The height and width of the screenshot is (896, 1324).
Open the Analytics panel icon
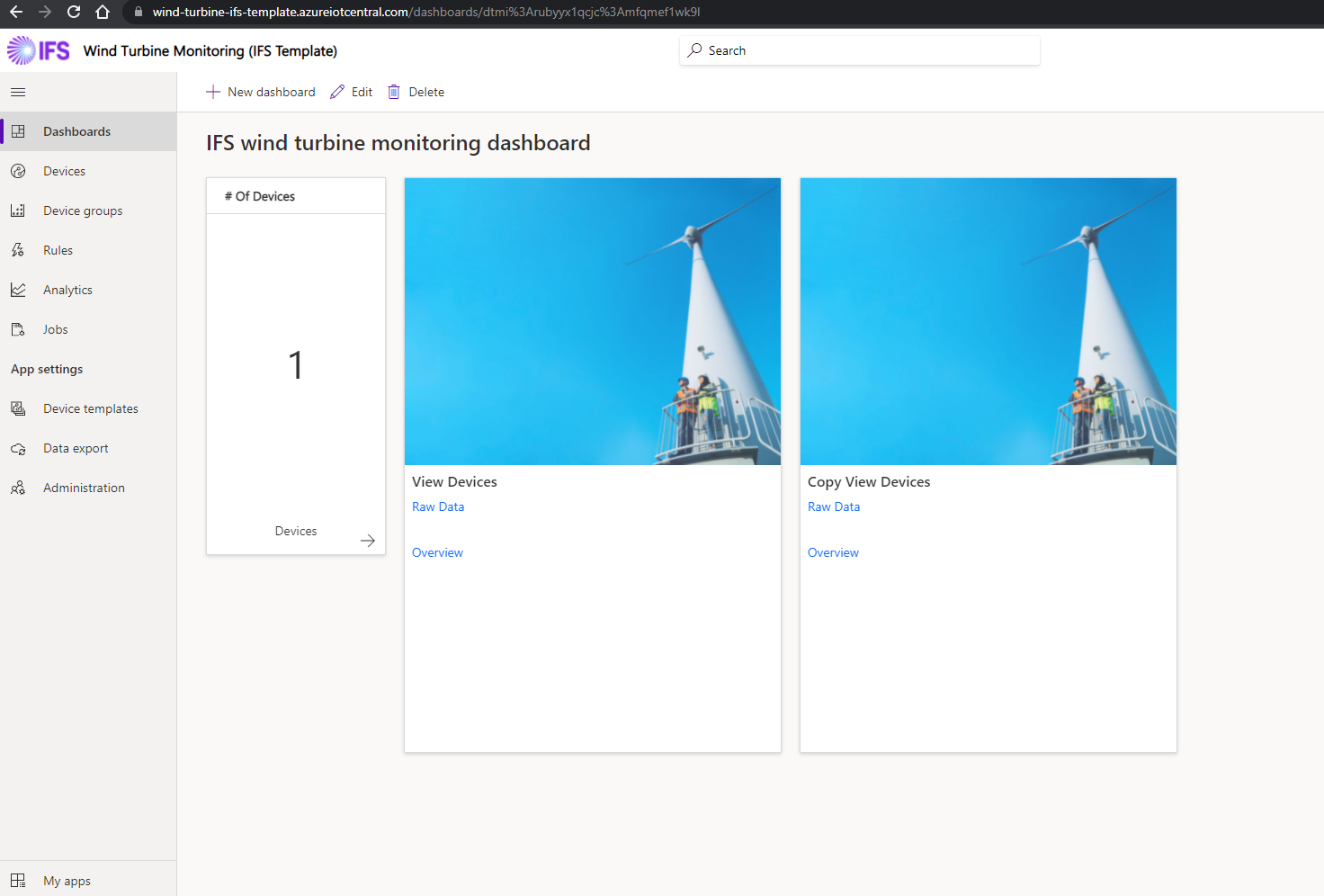[x=18, y=290]
